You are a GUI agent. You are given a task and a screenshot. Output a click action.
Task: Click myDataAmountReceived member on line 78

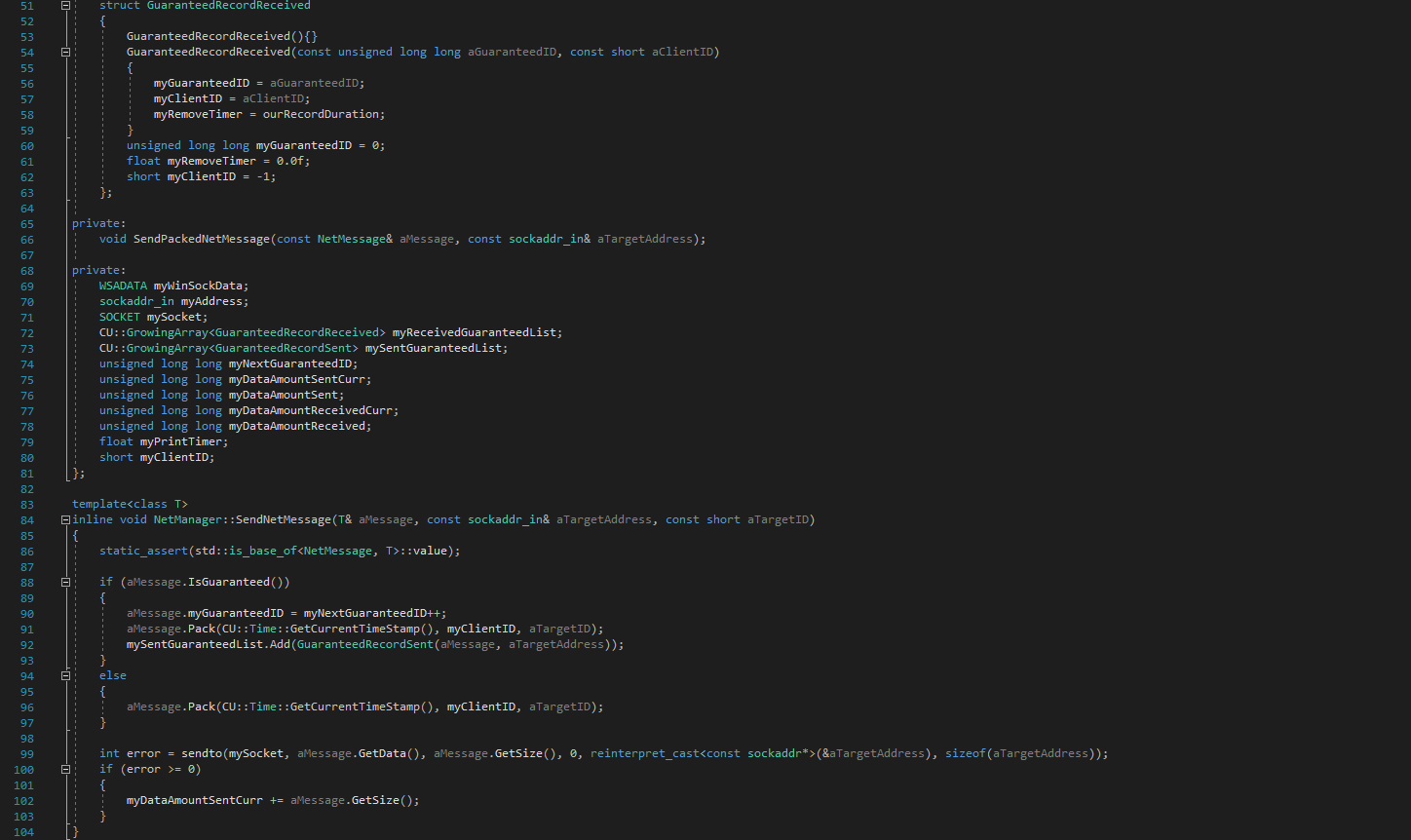click(x=297, y=426)
